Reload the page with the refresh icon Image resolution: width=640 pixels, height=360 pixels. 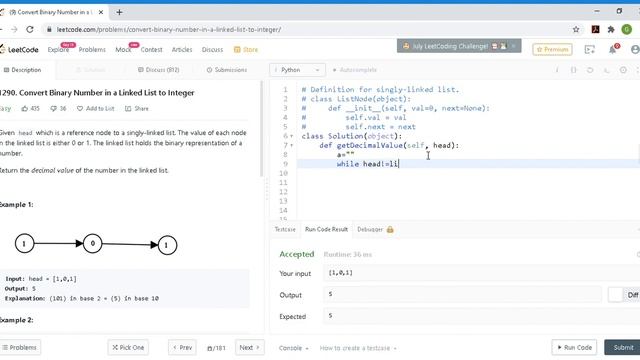pyautogui.click(x=30, y=29)
